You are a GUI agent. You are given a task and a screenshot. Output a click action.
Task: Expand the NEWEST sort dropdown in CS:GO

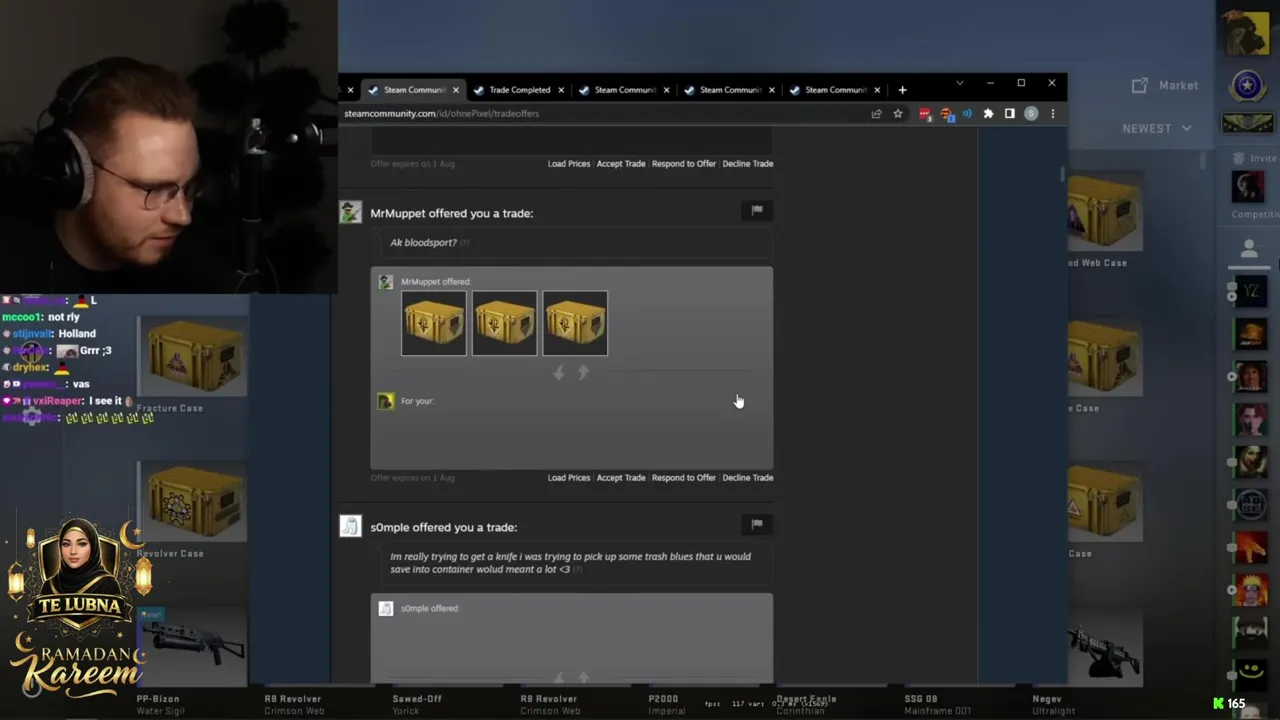(x=1157, y=128)
